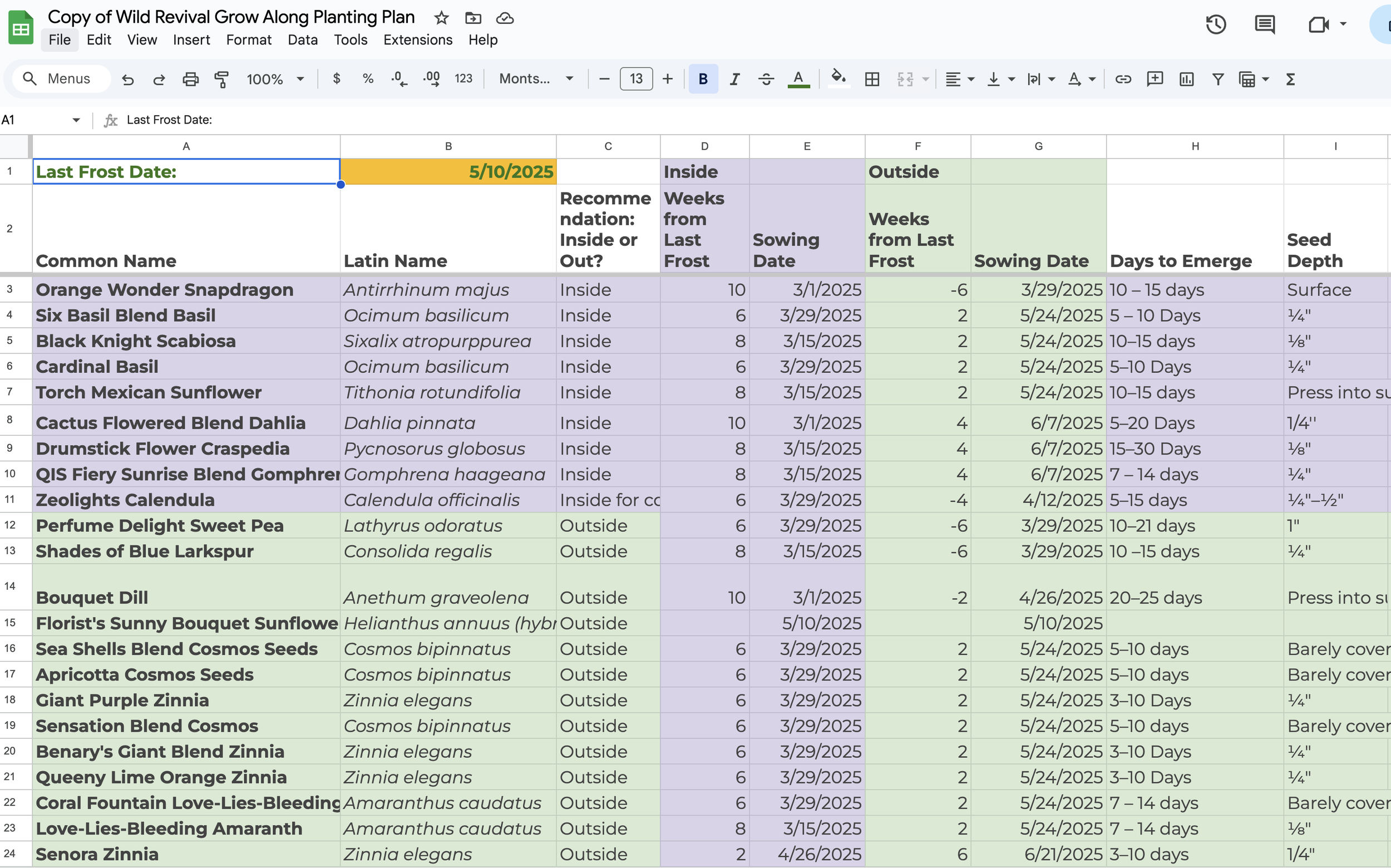Open the Format menu
This screenshot has height=868, width=1391.
click(x=248, y=40)
